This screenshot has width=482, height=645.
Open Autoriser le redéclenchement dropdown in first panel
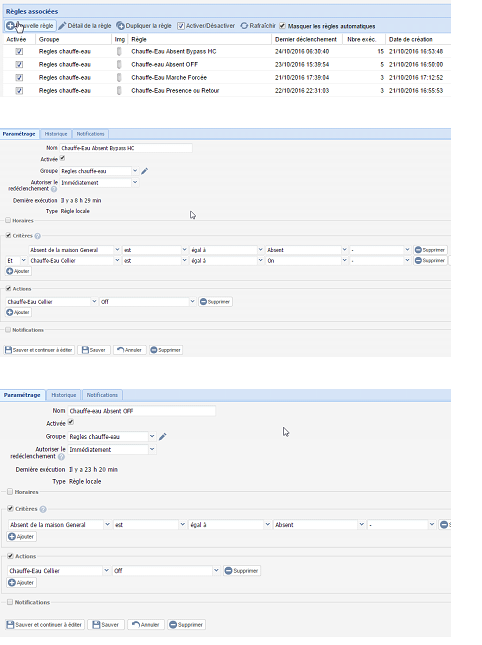pos(99,183)
